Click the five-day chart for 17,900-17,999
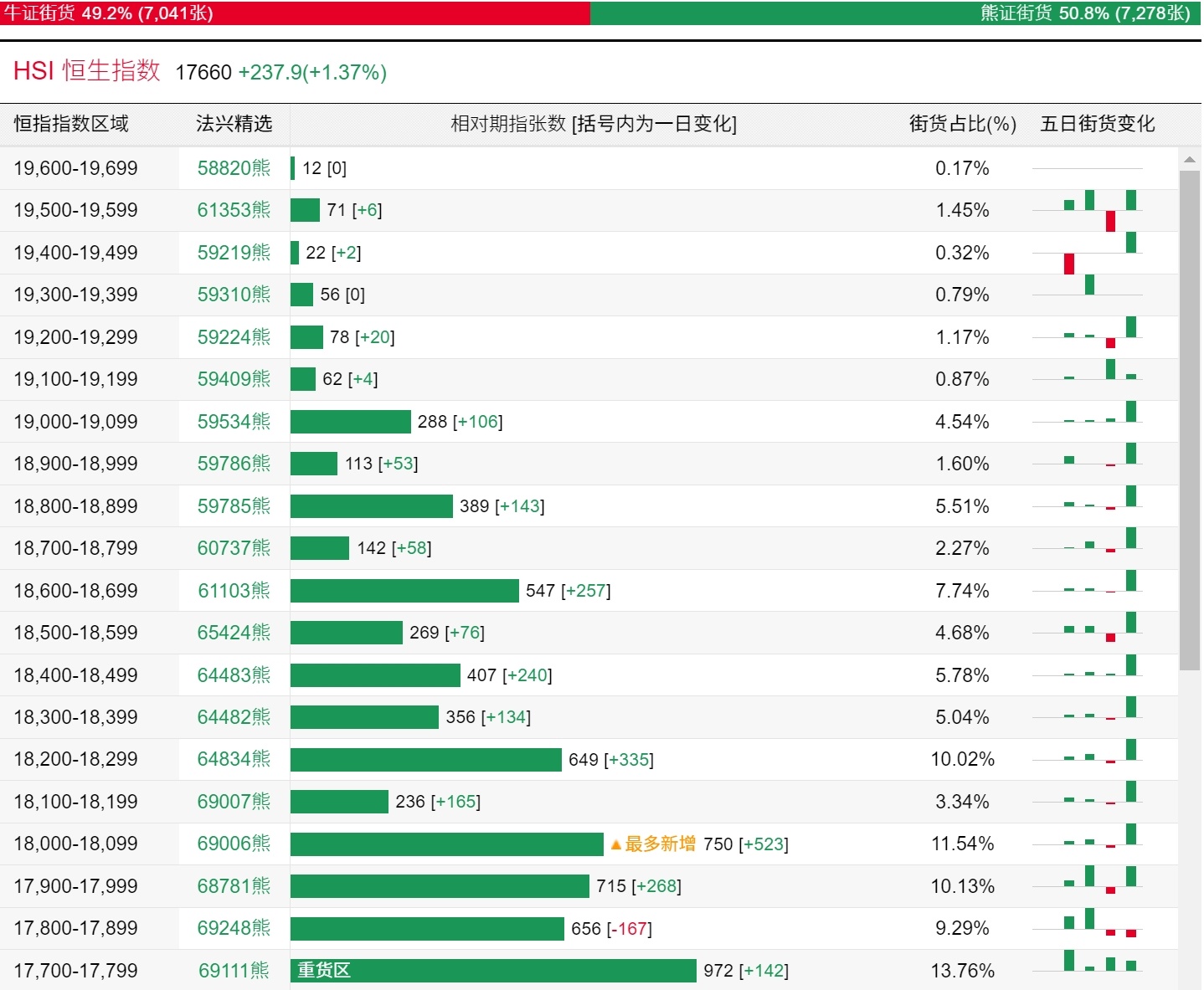This screenshot has width=1204, height=990. [x=1087, y=886]
